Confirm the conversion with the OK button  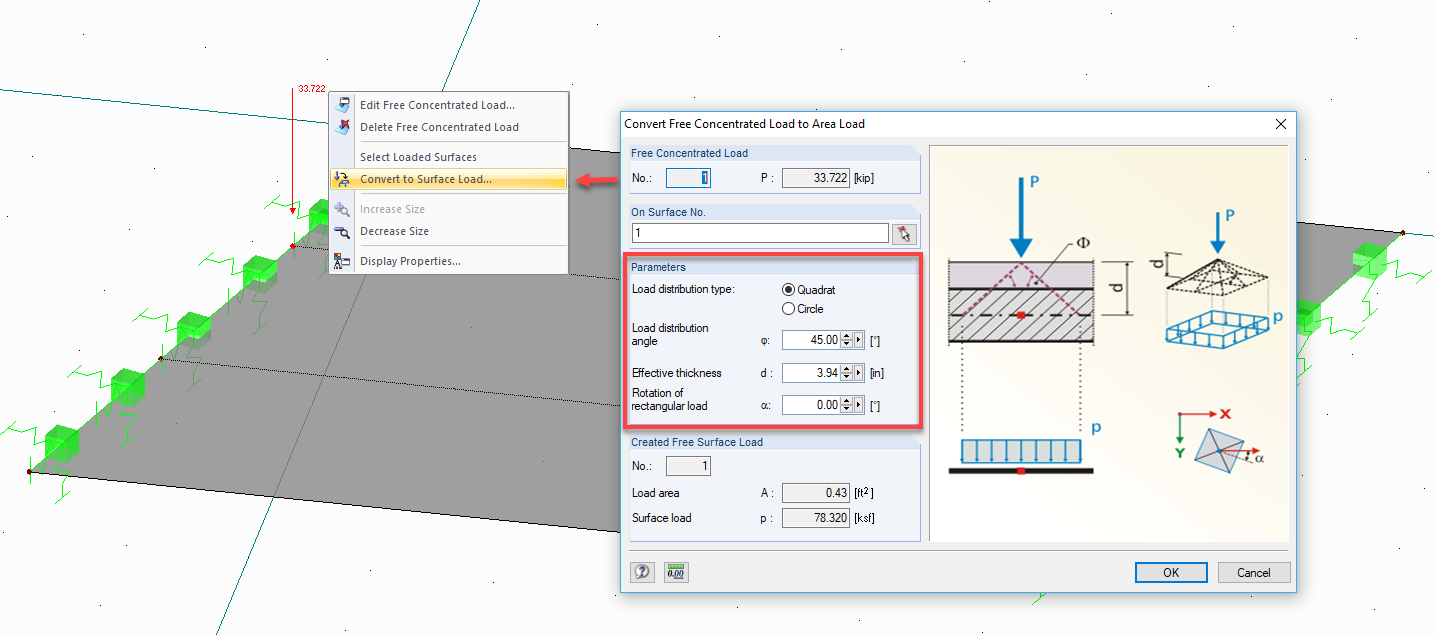pyautogui.click(x=1170, y=572)
